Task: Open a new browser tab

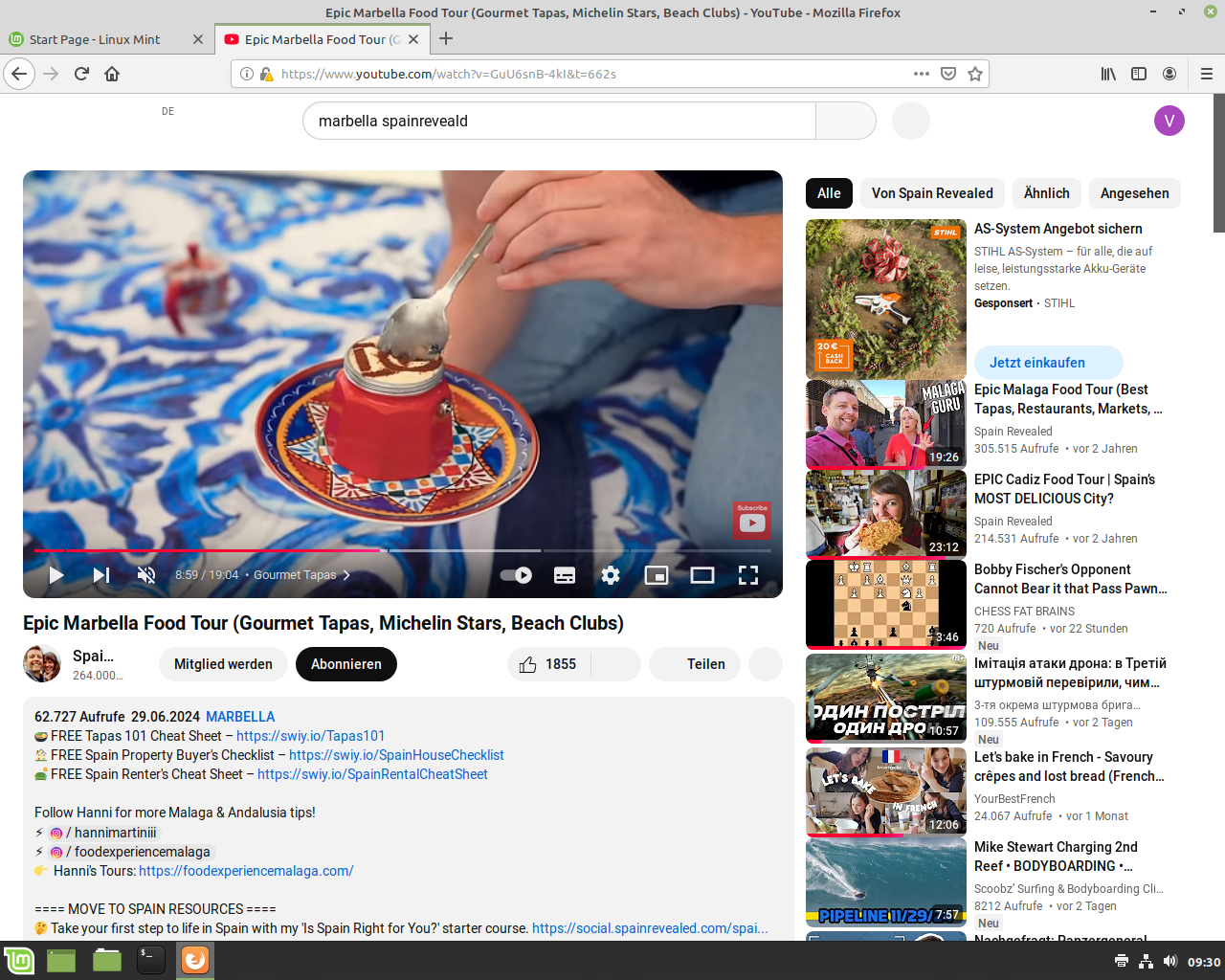Action: click(446, 39)
